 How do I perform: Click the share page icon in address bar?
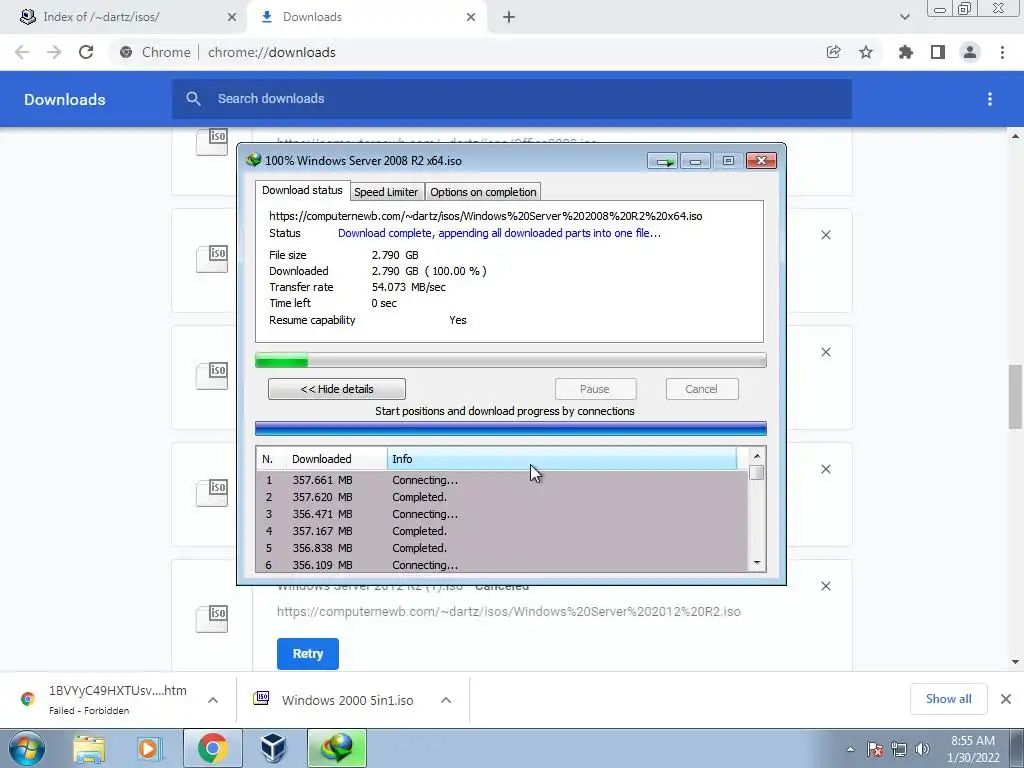(x=833, y=52)
